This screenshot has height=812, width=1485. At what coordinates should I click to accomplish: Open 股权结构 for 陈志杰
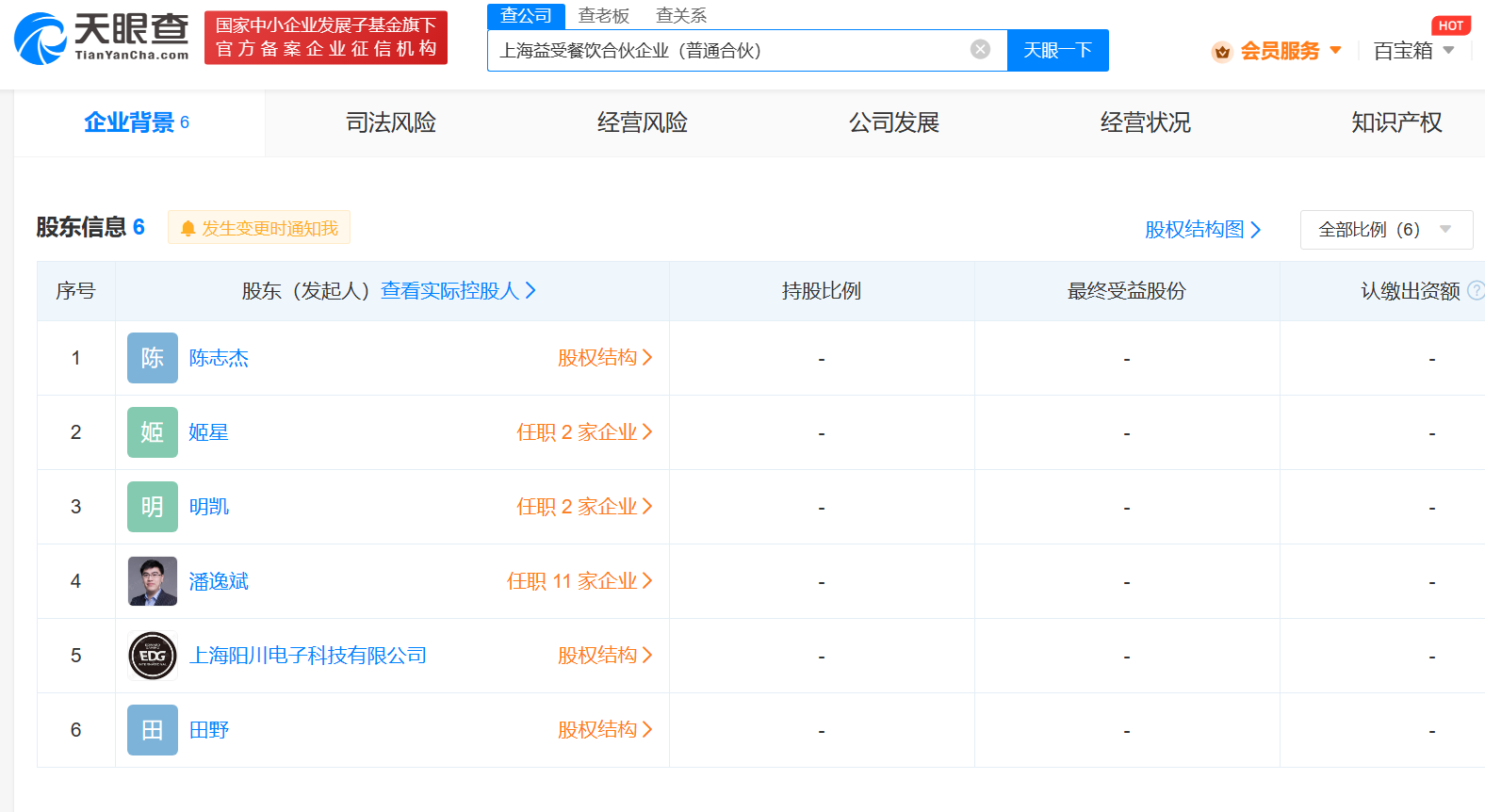(605, 358)
